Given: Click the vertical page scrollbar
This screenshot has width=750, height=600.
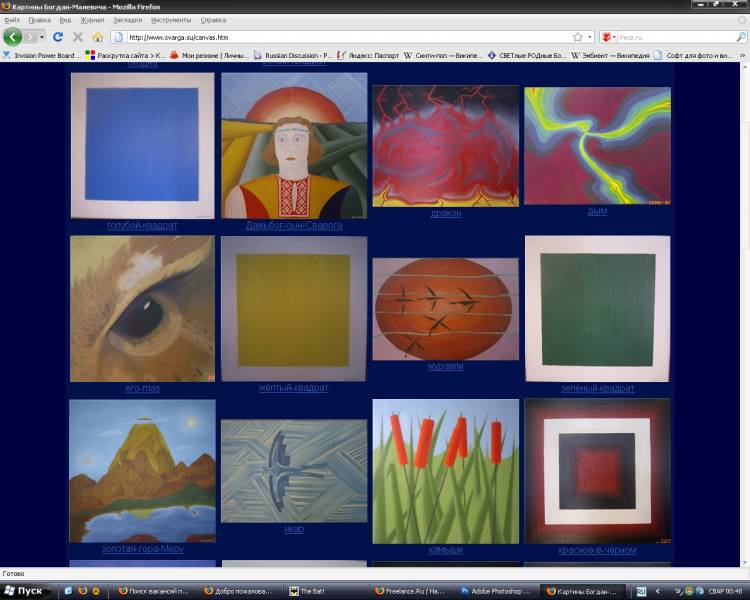Looking at the screenshot, I should [745, 315].
